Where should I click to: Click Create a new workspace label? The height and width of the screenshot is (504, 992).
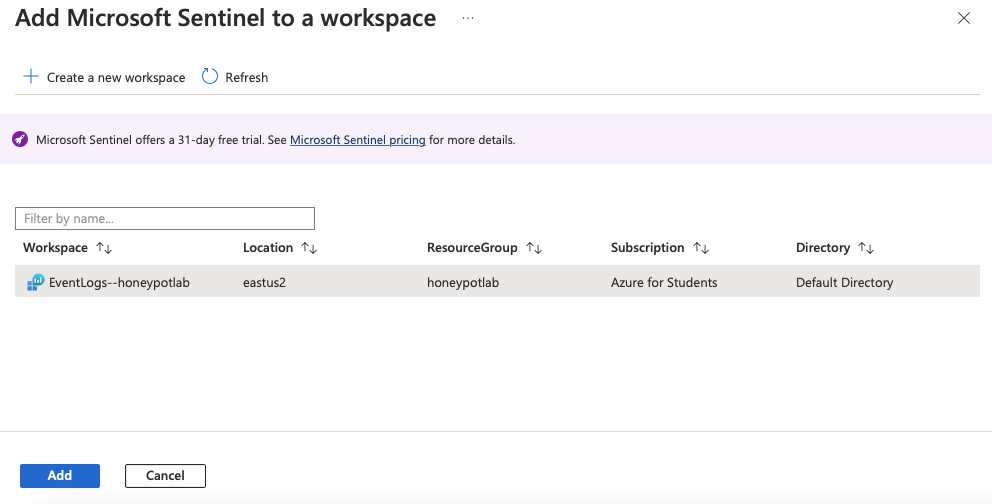point(116,77)
